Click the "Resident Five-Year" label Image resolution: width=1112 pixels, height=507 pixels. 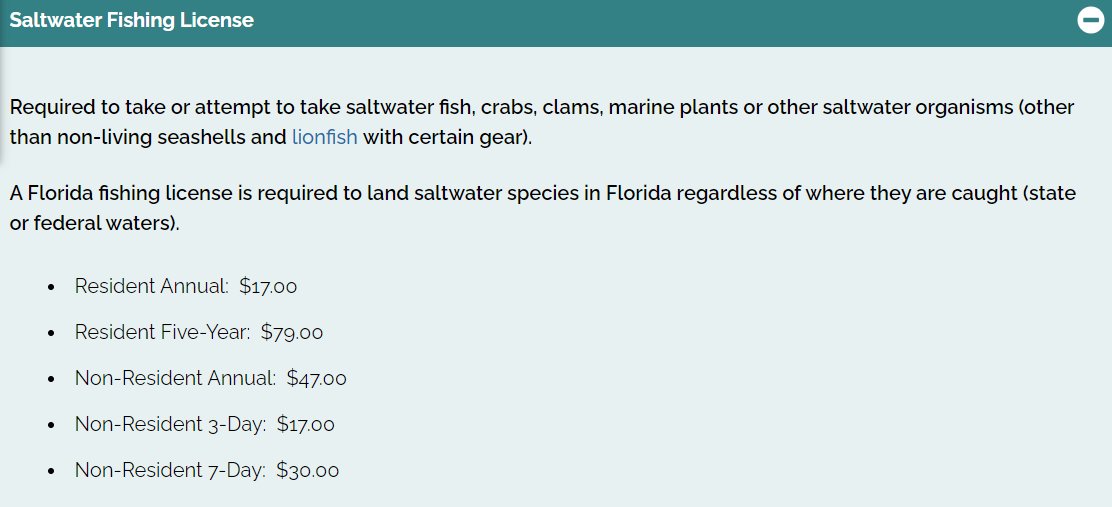(x=162, y=332)
